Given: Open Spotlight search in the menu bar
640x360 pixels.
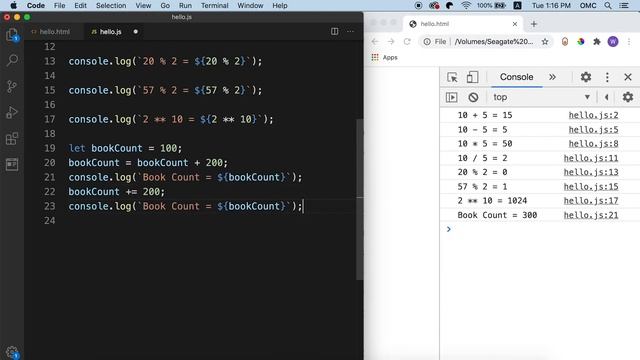Looking at the screenshot, I should (608, 6).
